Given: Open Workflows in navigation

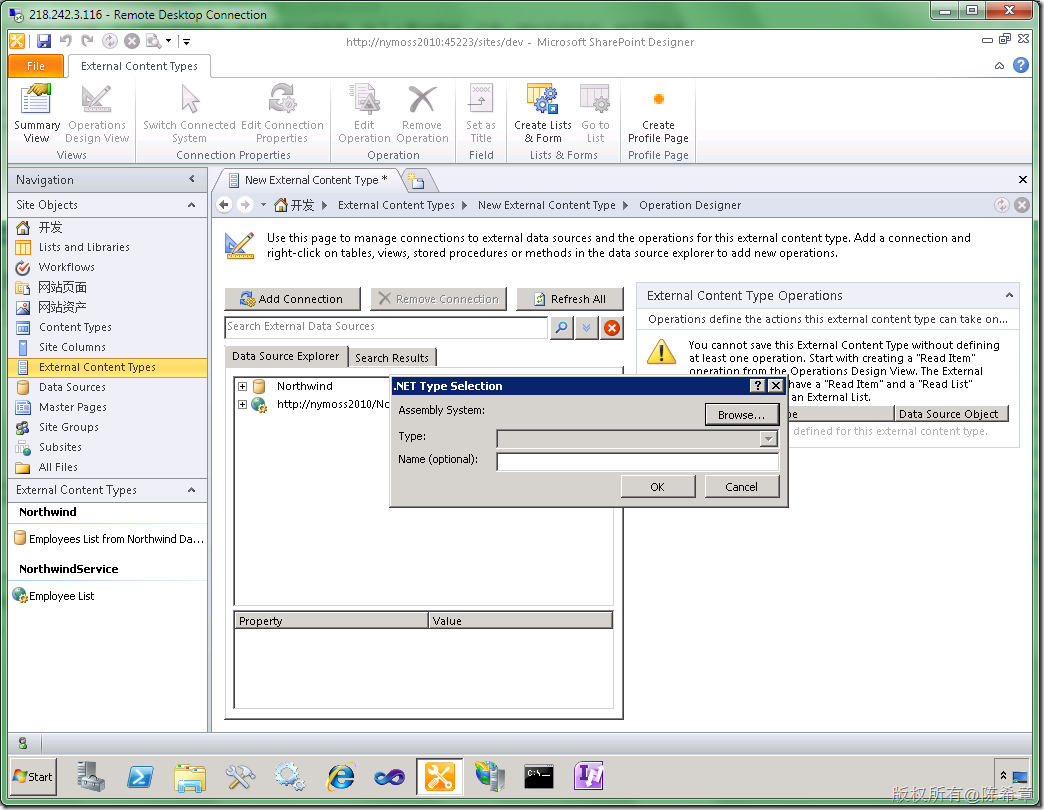Looking at the screenshot, I should 67,267.
